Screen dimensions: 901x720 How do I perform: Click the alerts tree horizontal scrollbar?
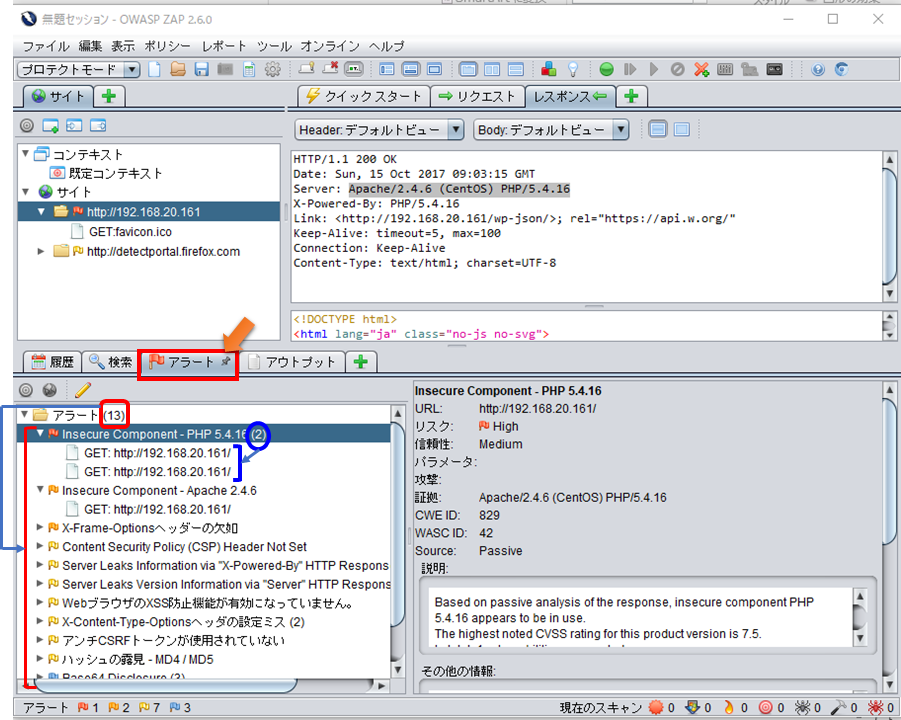pyautogui.click(x=204, y=685)
